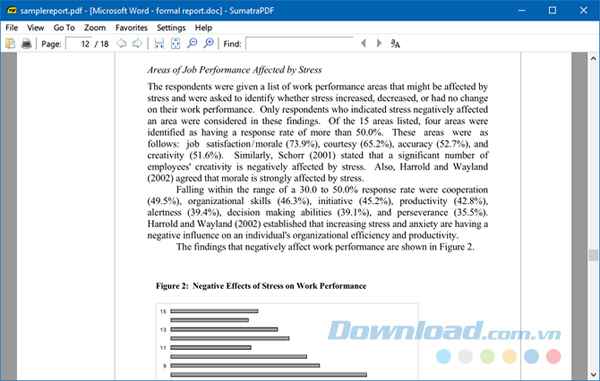
Task: Click chart axis label '9'
Action: coord(165,366)
